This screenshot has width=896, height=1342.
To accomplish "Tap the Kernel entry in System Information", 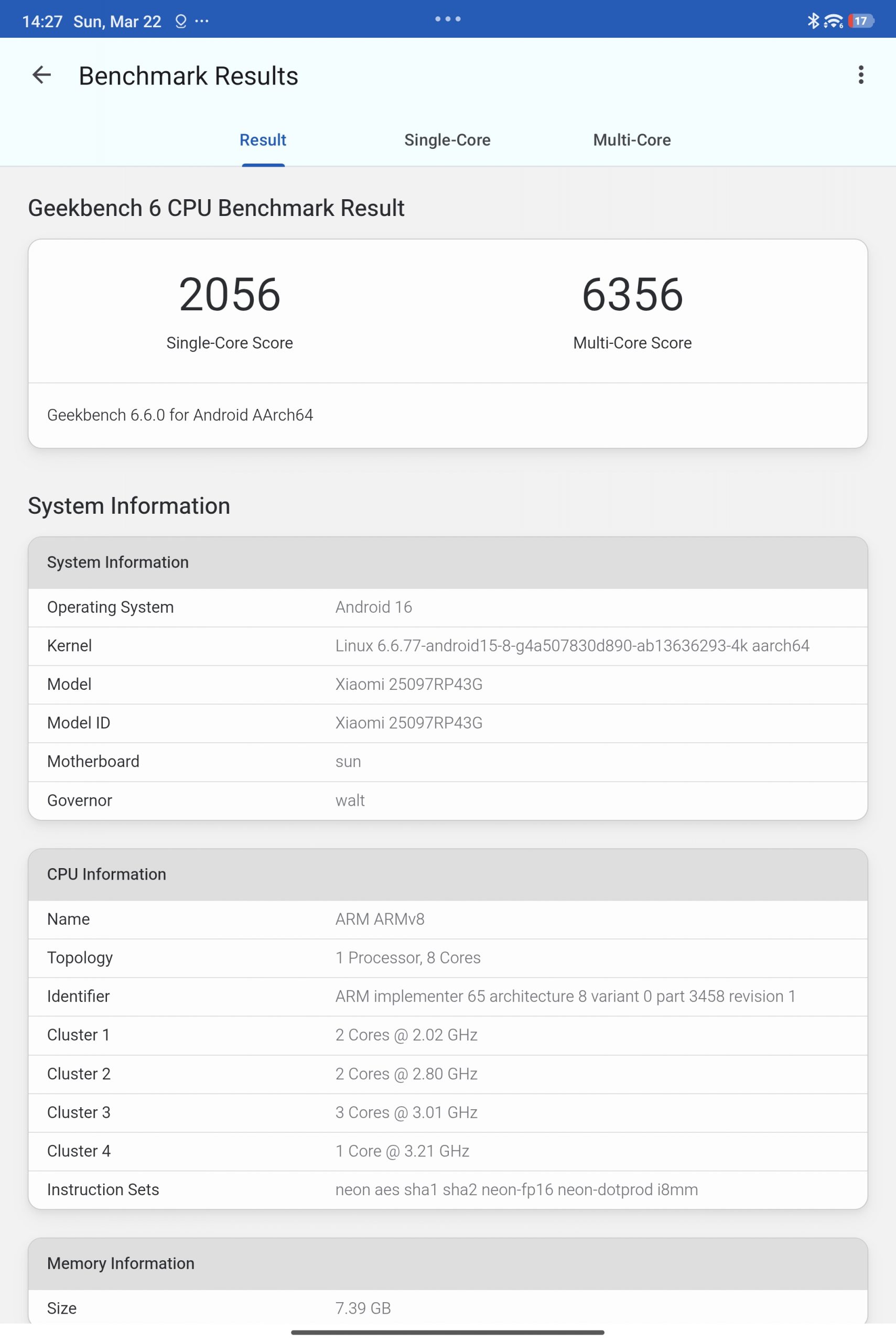I will point(571,646).
